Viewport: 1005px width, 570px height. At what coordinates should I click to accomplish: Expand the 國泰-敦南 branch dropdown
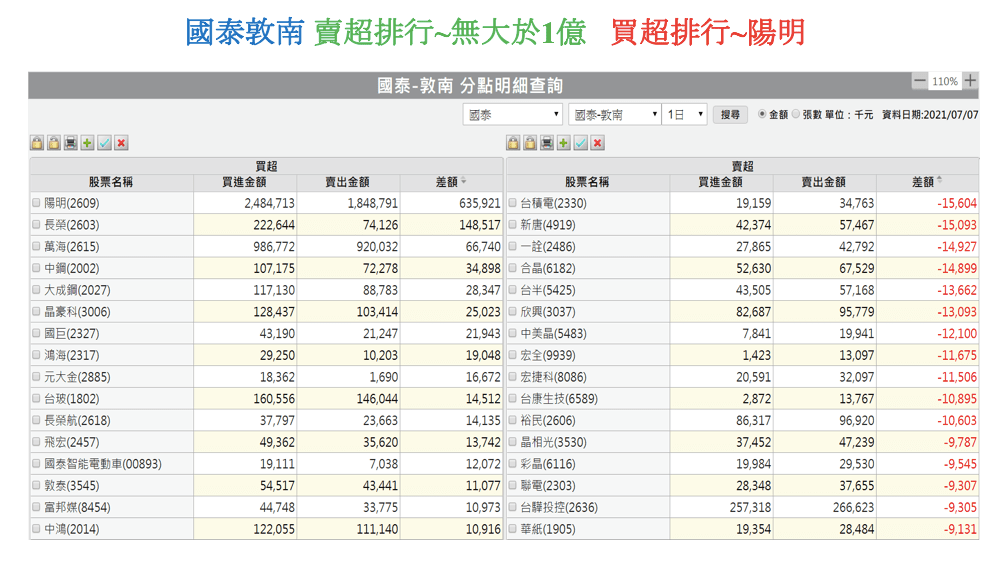pos(614,115)
